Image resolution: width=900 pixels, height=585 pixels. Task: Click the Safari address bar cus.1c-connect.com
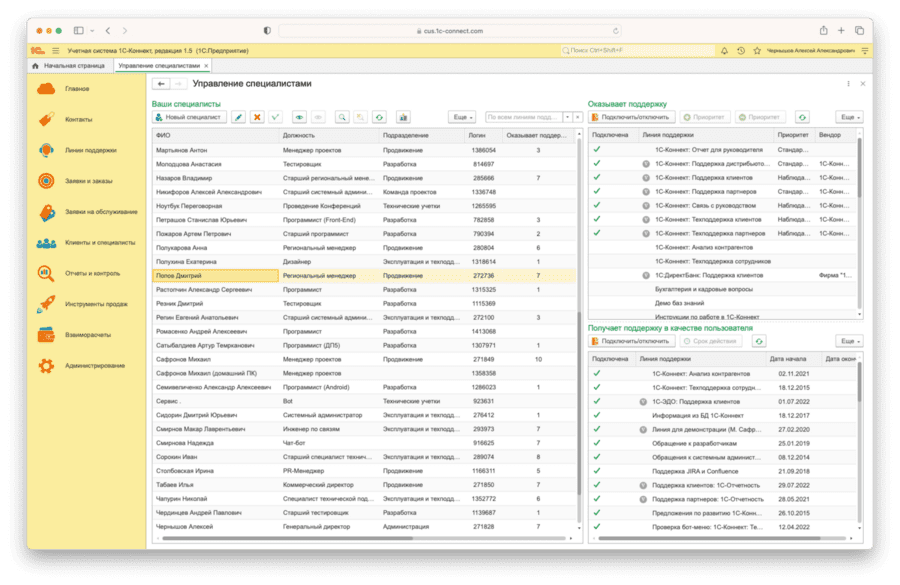click(x=449, y=31)
